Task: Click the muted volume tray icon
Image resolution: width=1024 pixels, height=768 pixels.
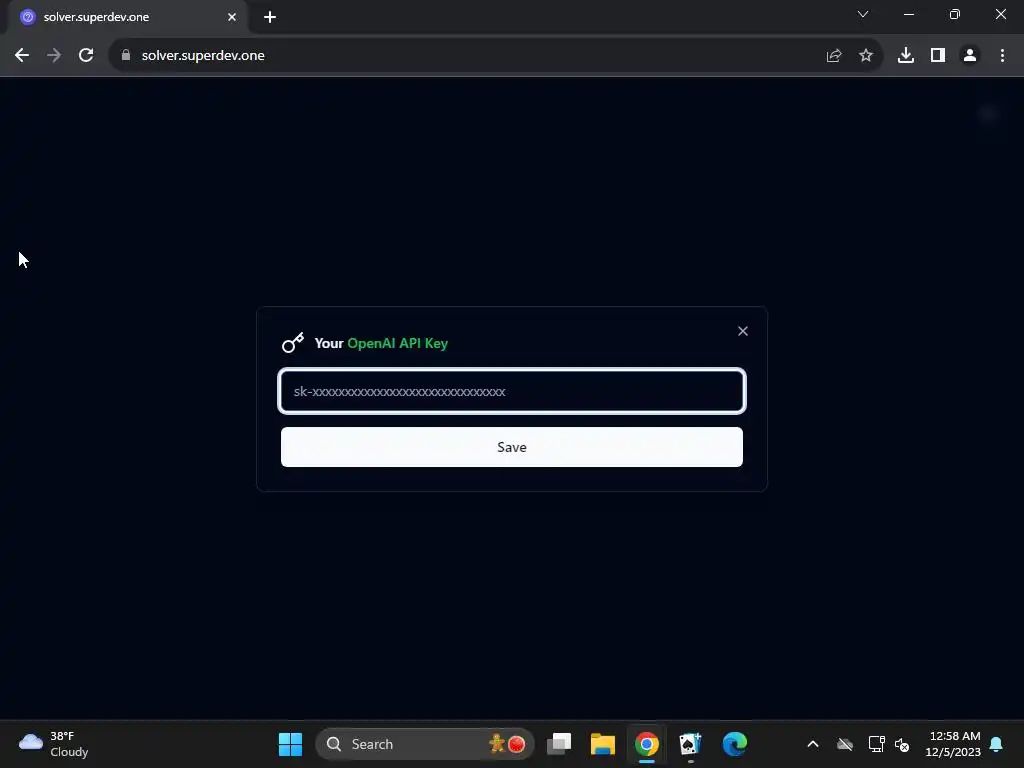Action: (x=902, y=744)
